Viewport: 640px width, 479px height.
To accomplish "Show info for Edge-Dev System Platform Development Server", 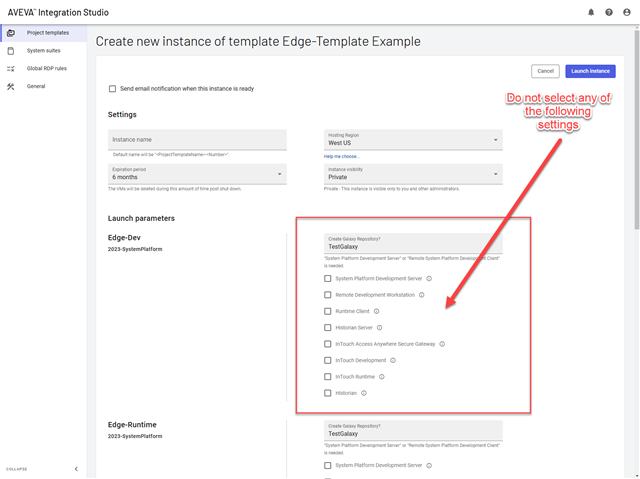I will (429, 279).
